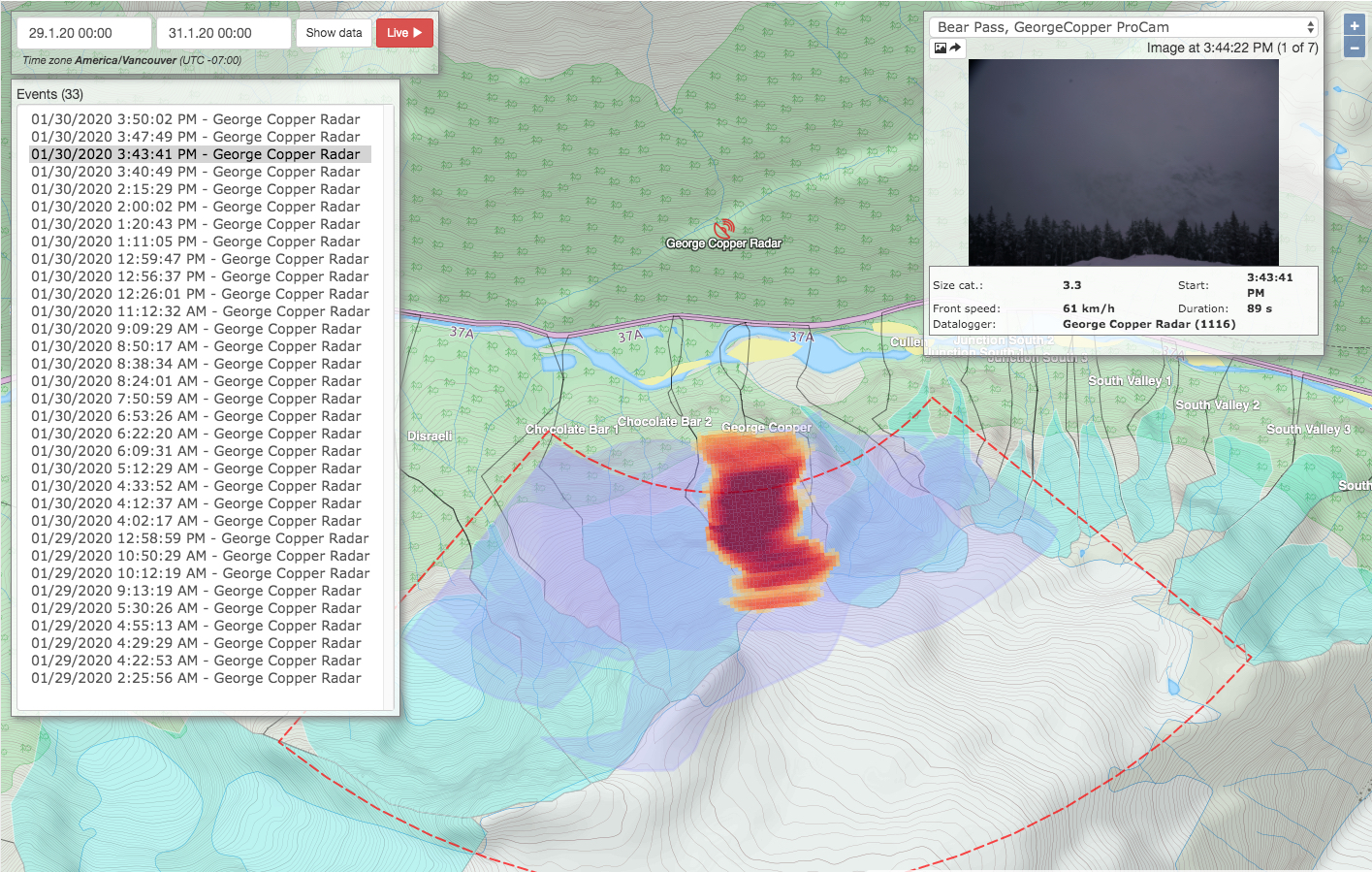Click the George Copper Radar map marker
Viewport: 1372px width, 872px height.
pyautogui.click(x=723, y=228)
